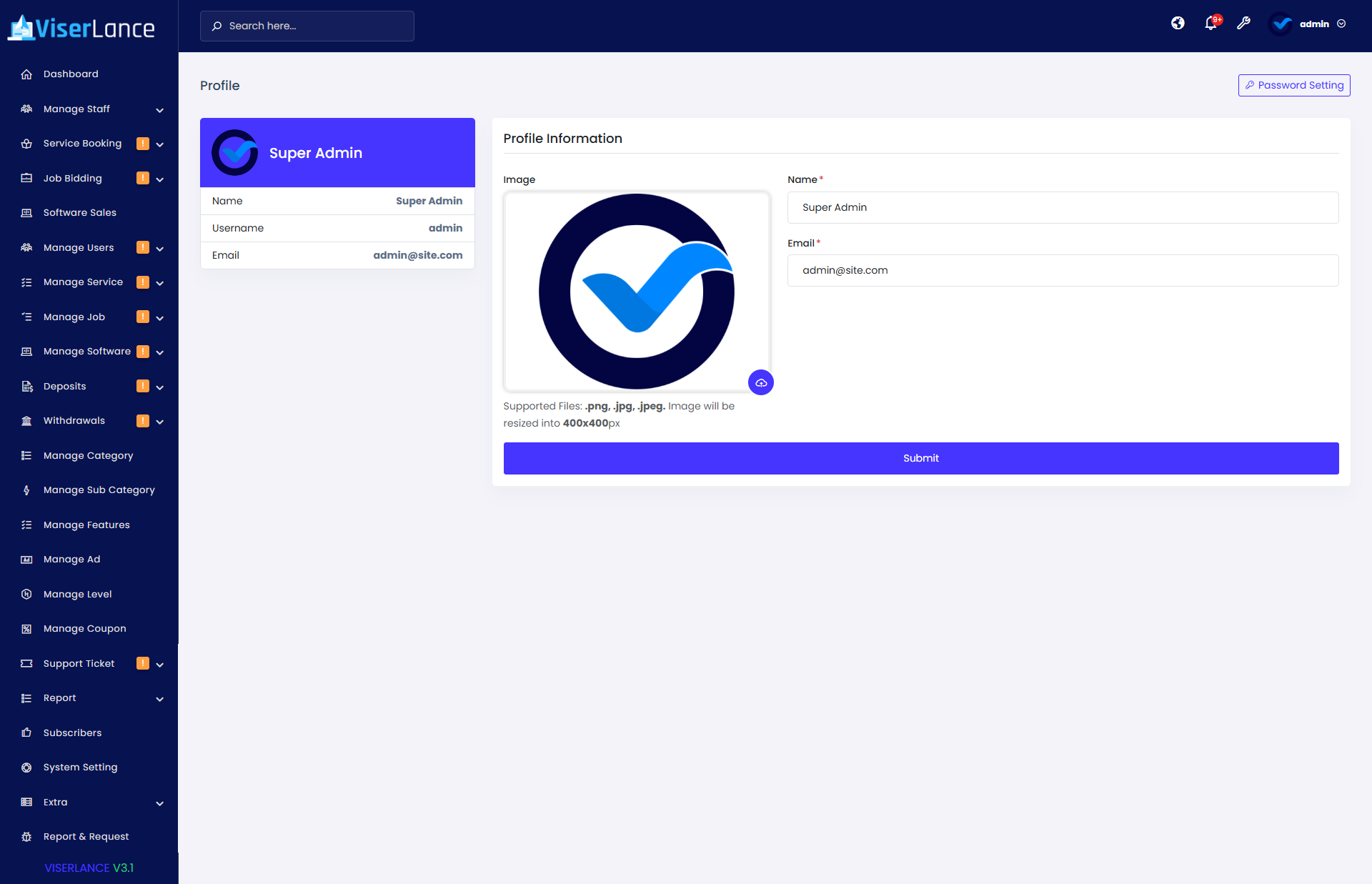Click the cloud upload image icon
Screen dimensions: 1372x884
(x=761, y=383)
